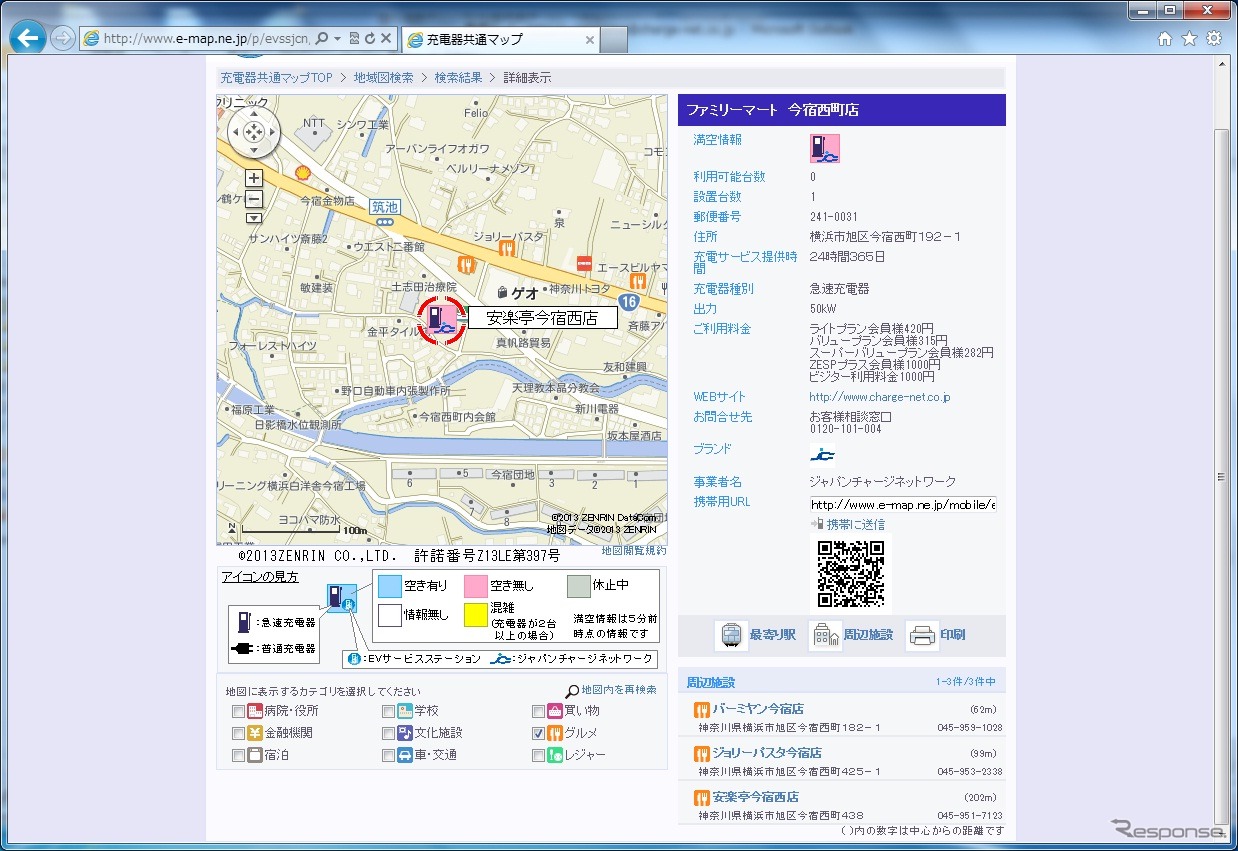This screenshot has height=851, width=1238.
Task: Zoom in with the map plus button
Action: tap(254, 179)
